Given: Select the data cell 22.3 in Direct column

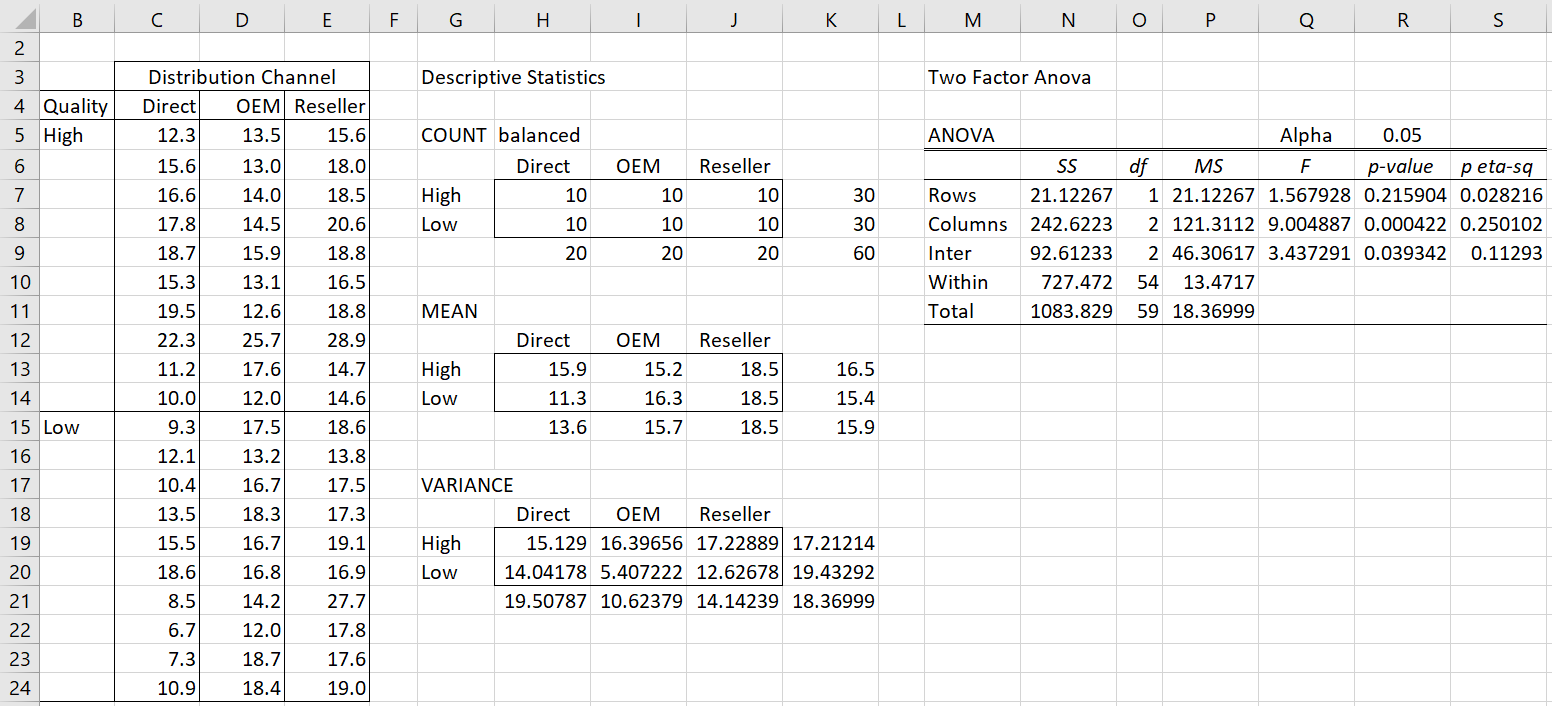Looking at the screenshot, I should tap(157, 340).
